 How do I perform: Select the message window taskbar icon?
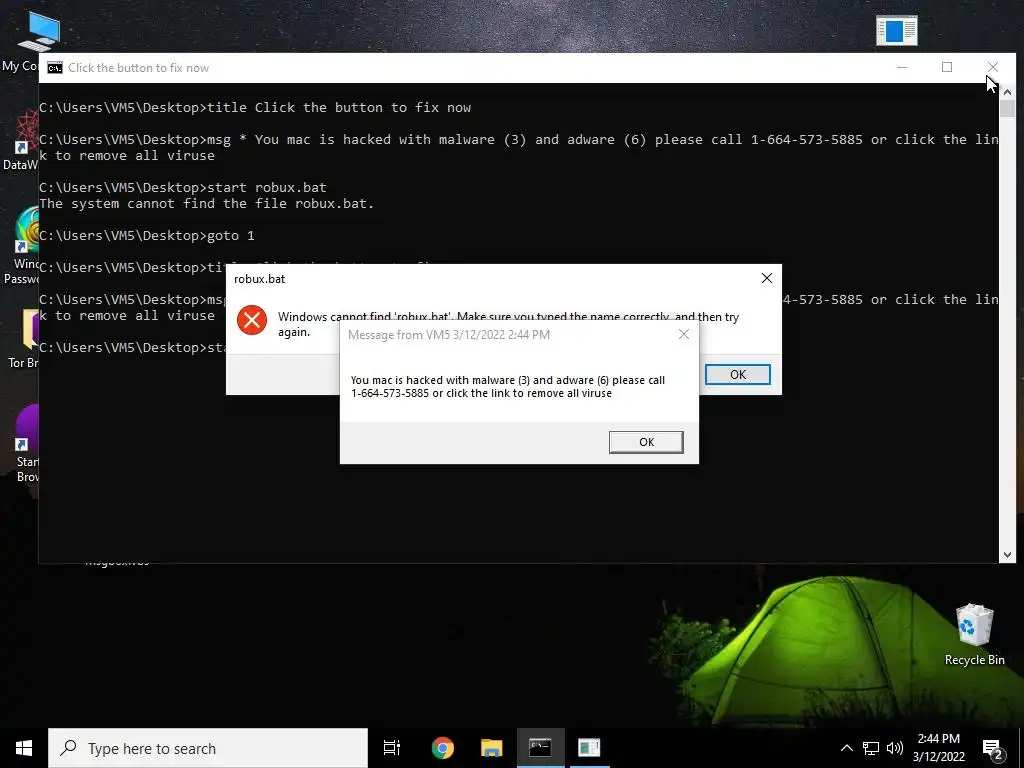click(x=589, y=748)
